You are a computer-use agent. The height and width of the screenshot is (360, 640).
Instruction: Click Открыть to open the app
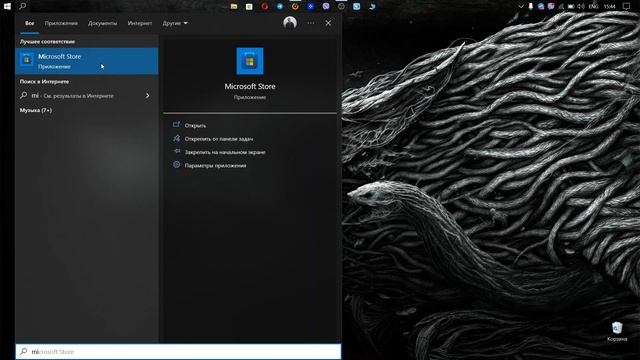click(195, 126)
